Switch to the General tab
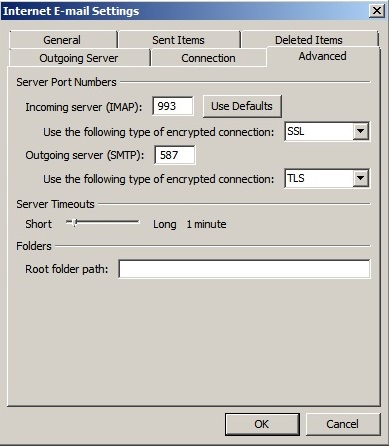Screen dimensions: 389x447 click(63, 40)
